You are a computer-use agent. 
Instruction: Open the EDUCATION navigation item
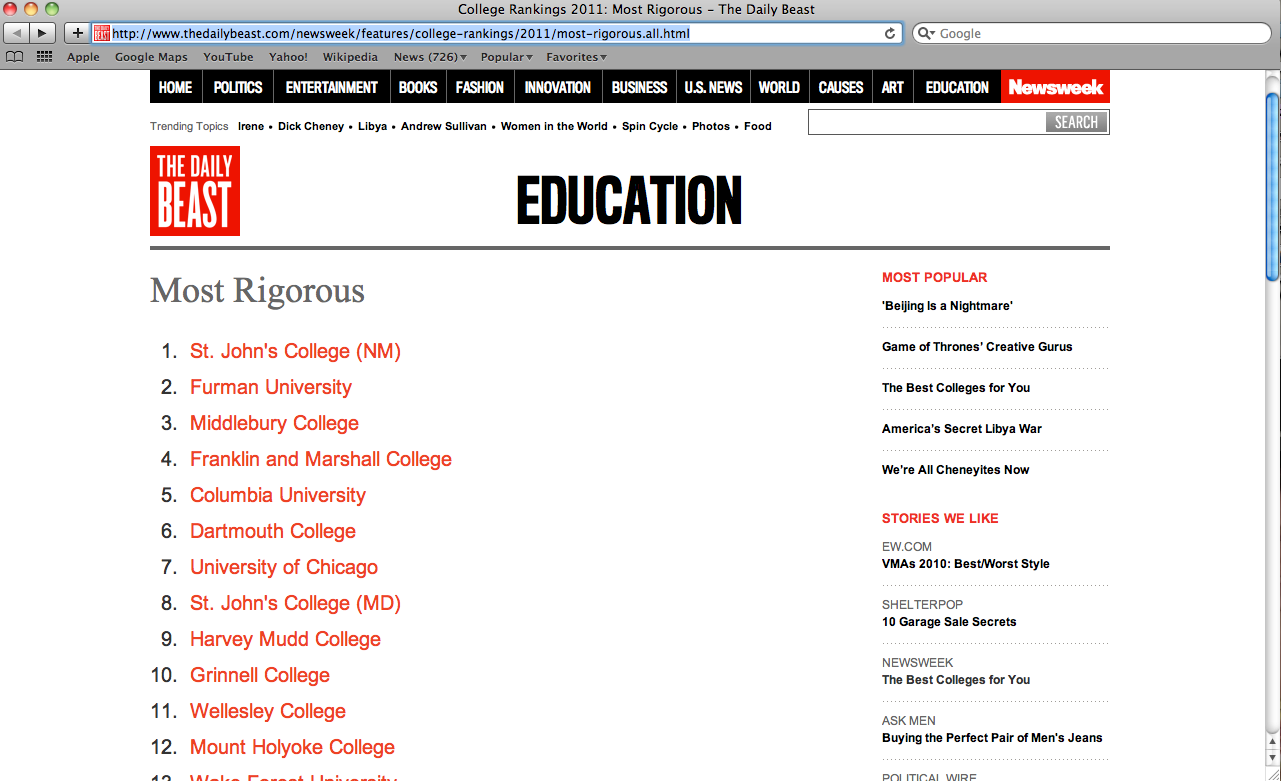click(957, 87)
